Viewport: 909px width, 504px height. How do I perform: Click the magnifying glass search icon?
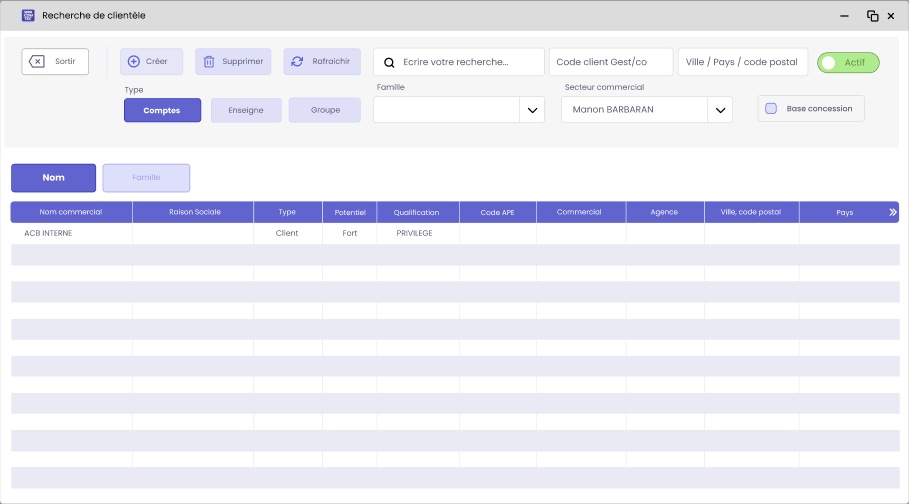[390, 62]
